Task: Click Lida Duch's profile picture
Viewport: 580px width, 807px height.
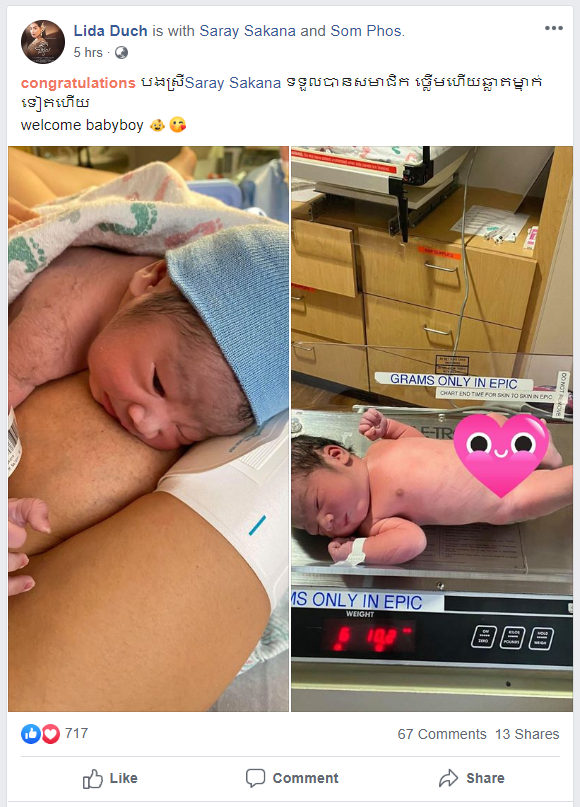Action: (x=43, y=42)
